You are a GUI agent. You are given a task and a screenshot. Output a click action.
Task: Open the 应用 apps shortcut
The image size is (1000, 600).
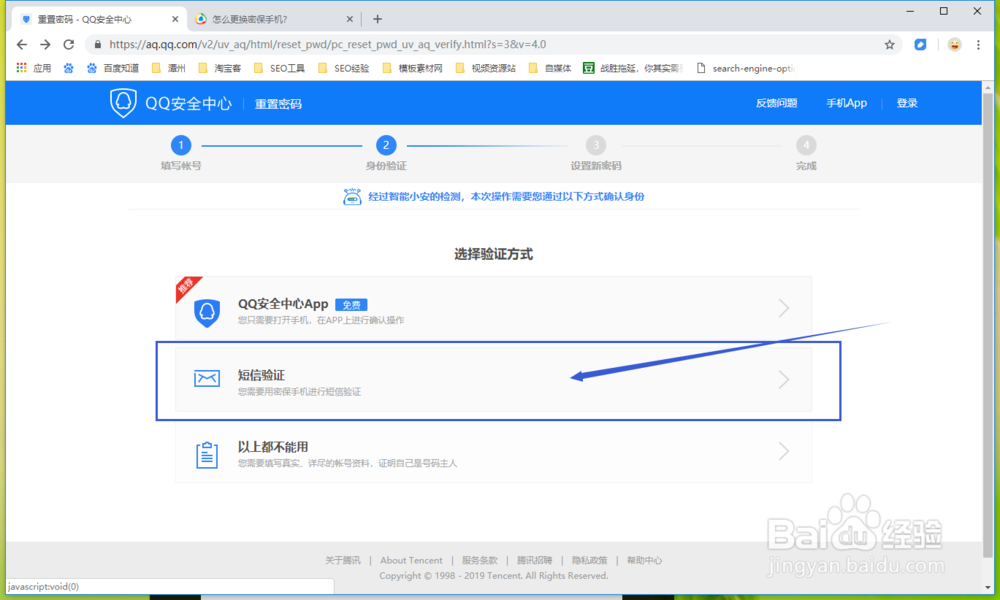tap(34, 68)
